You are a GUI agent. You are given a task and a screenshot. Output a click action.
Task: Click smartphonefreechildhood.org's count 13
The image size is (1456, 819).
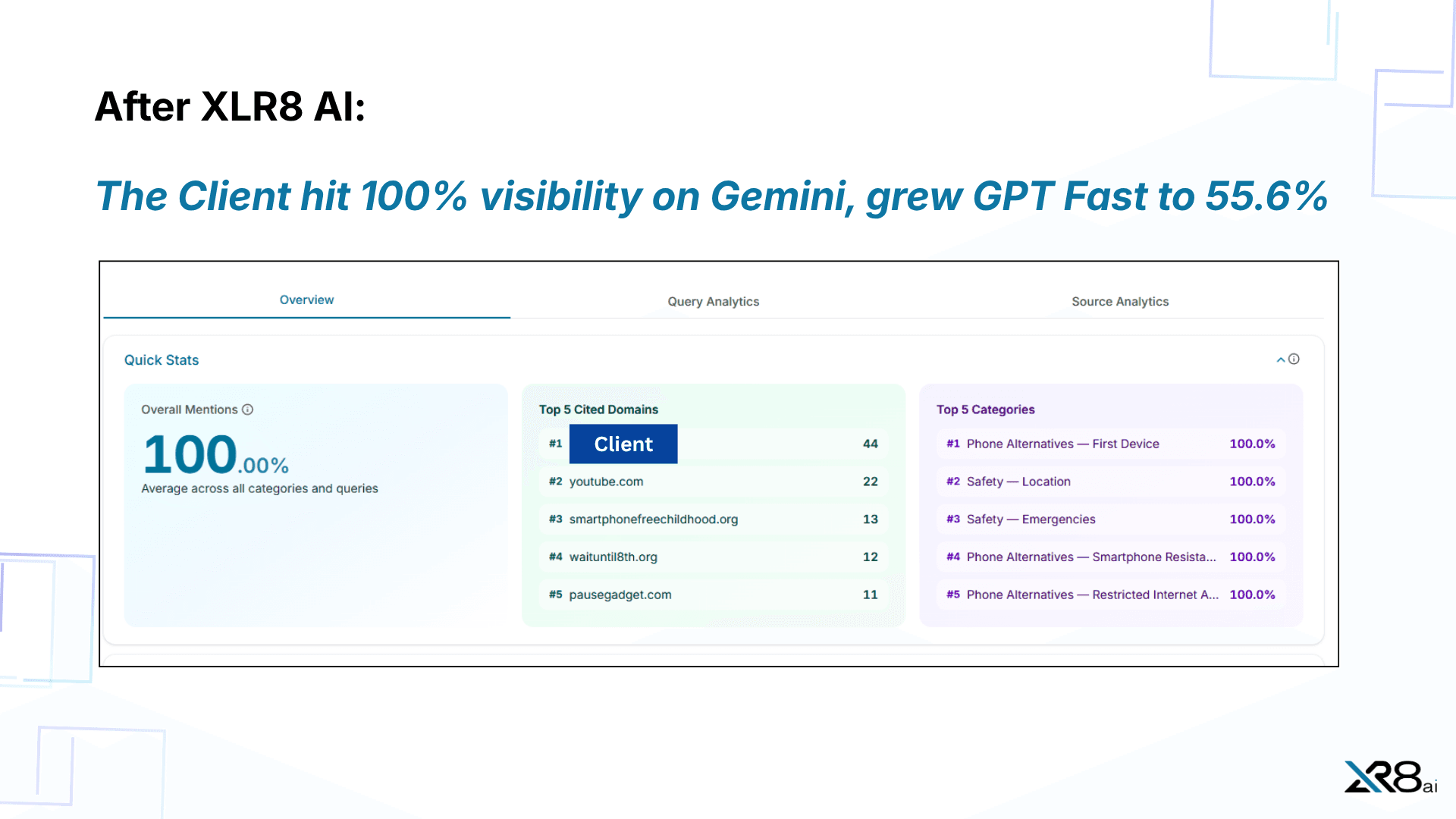click(870, 519)
